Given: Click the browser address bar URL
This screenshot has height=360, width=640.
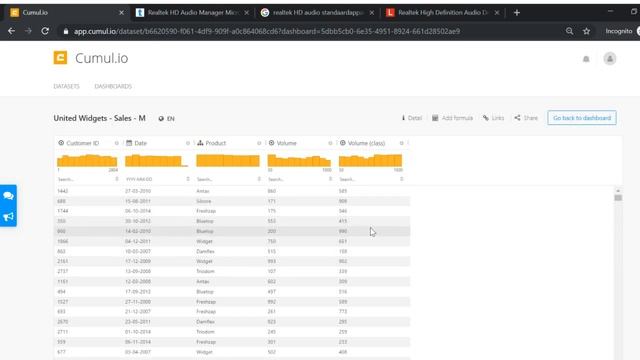Looking at the screenshot, I should 267,31.
